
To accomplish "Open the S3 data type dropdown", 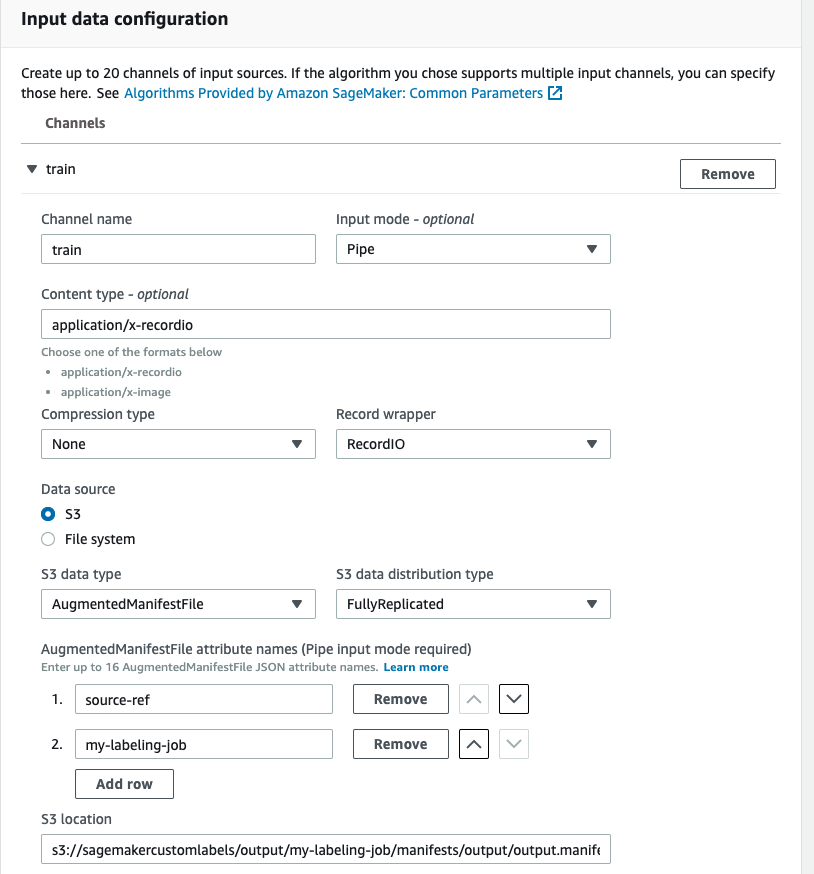I will (178, 604).
